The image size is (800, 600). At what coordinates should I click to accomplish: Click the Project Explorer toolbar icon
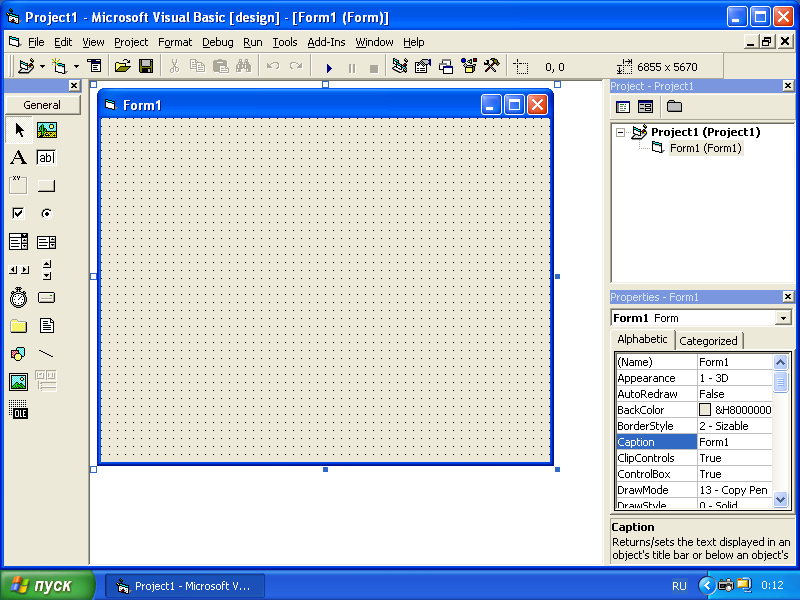(x=399, y=66)
